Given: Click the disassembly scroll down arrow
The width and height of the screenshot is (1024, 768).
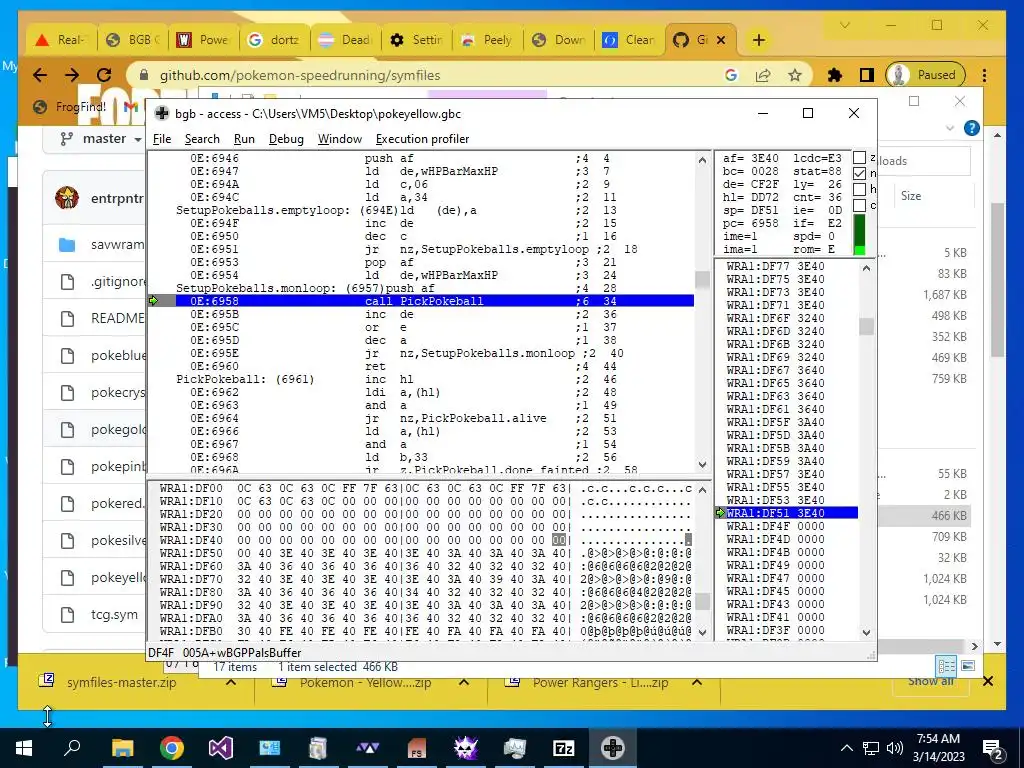Looking at the screenshot, I should click(x=702, y=464).
